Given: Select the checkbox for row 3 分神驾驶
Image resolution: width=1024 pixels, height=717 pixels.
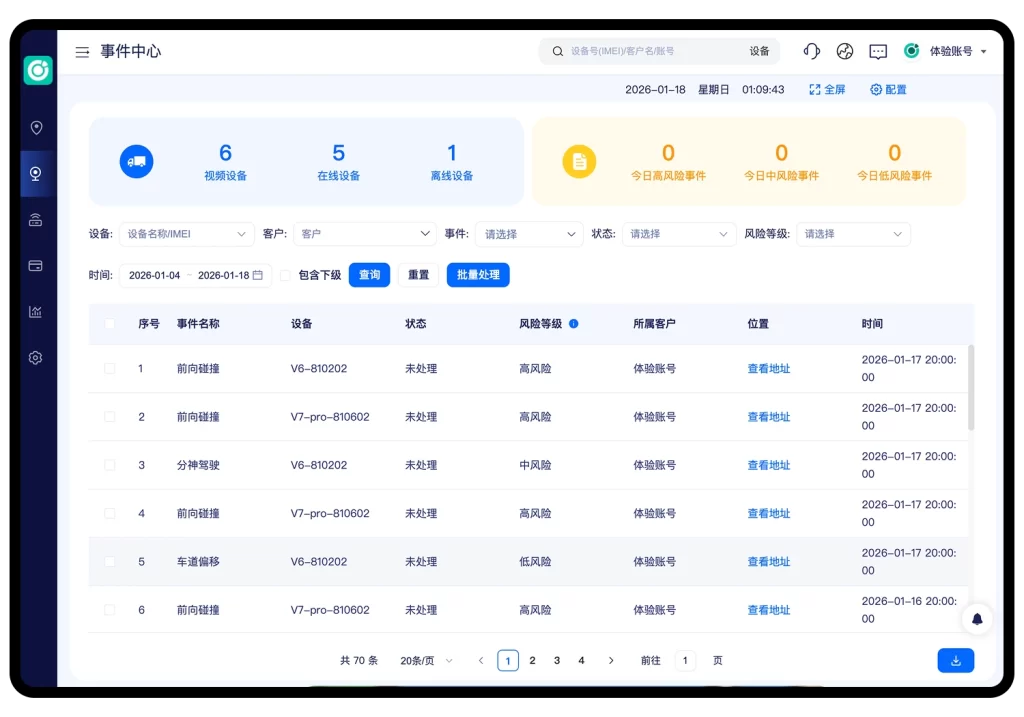Looking at the screenshot, I should click(x=110, y=465).
